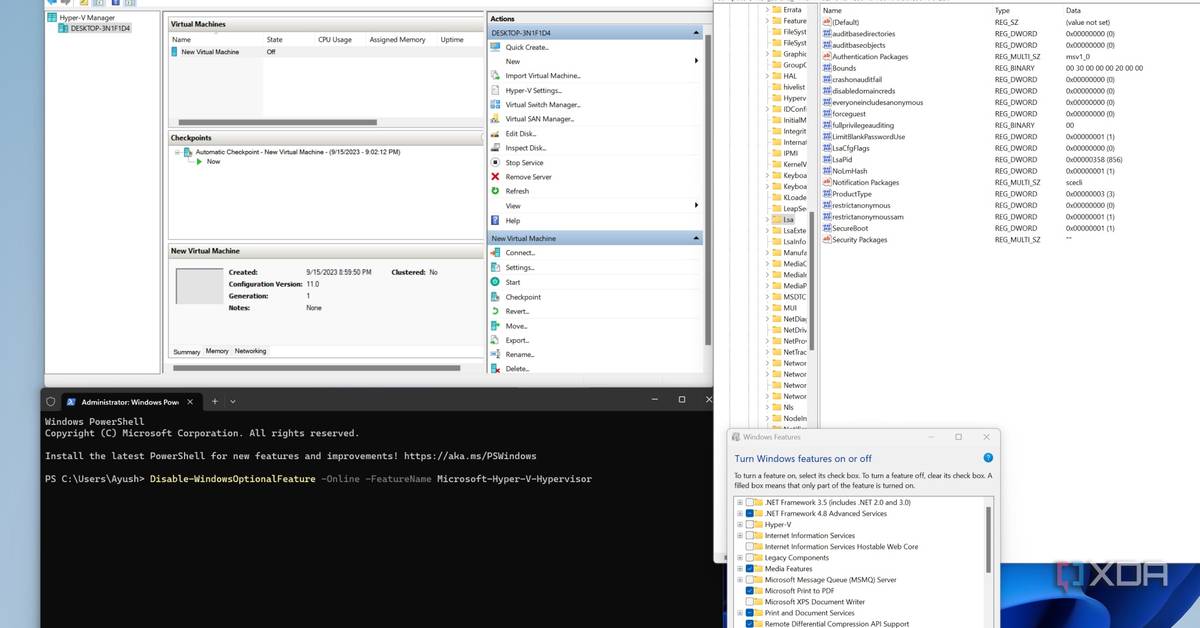This screenshot has height=628, width=1200.
Task: Uncheck Microsoft Print to PDF feature
Action: (750, 591)
